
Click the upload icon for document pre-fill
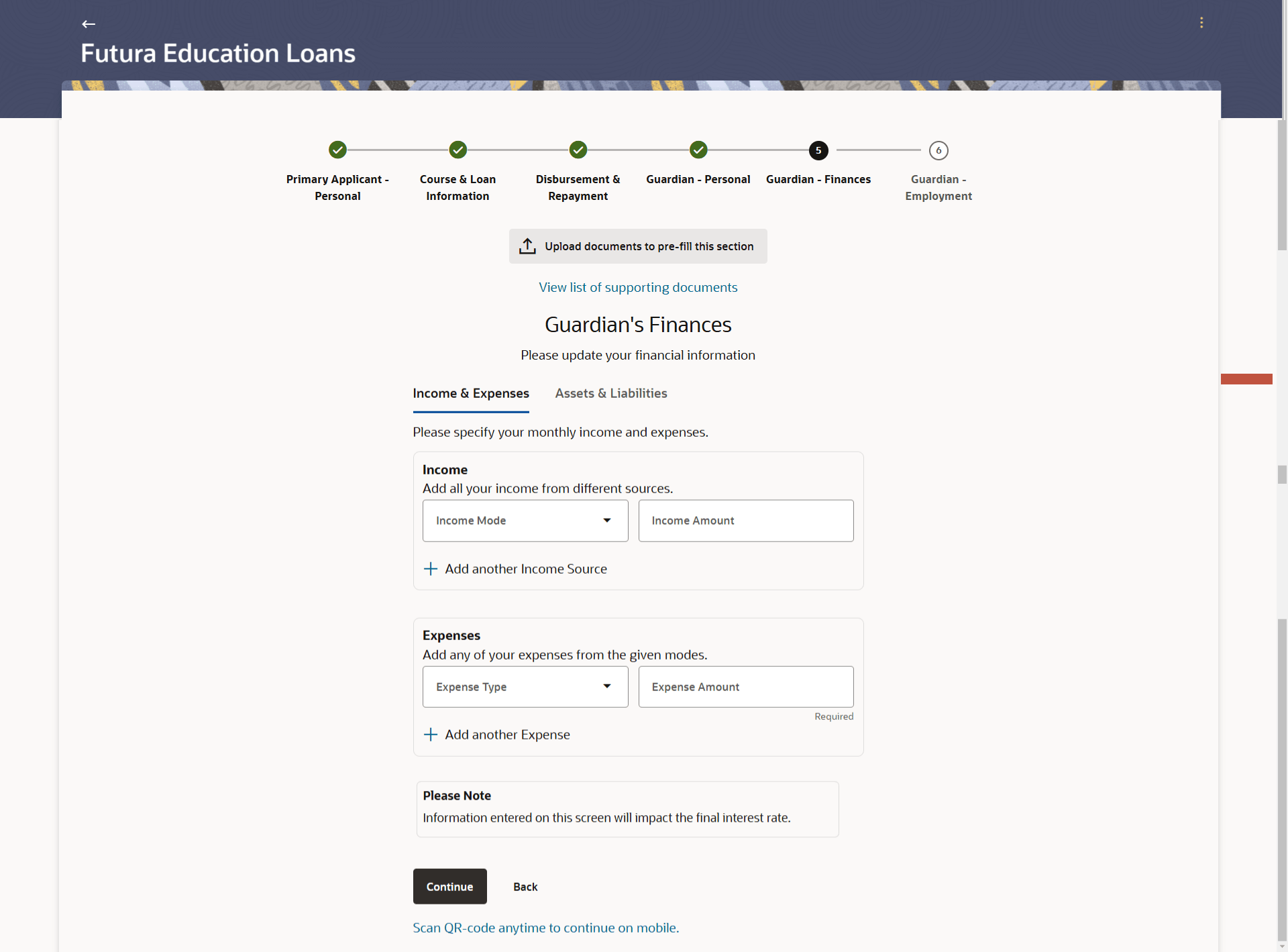[527, 246]
